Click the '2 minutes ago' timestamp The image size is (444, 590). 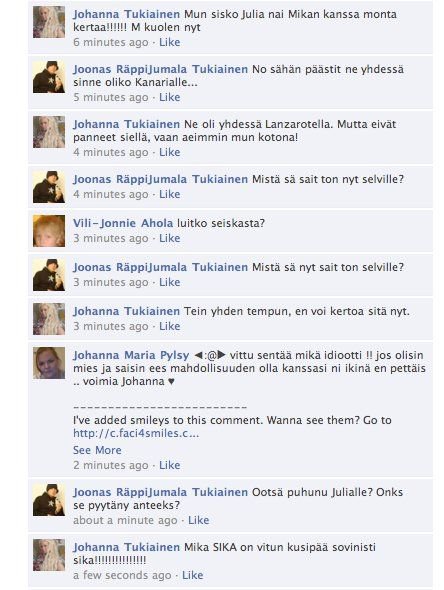tap(111, 465)
